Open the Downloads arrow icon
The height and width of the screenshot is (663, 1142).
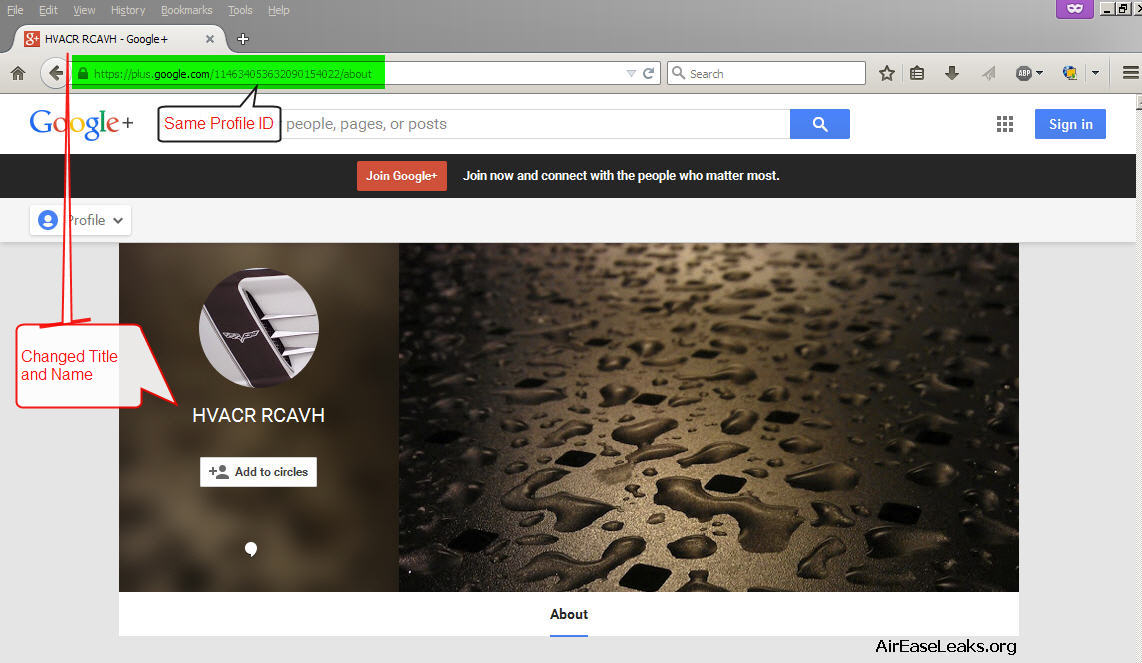coord(951,72)
